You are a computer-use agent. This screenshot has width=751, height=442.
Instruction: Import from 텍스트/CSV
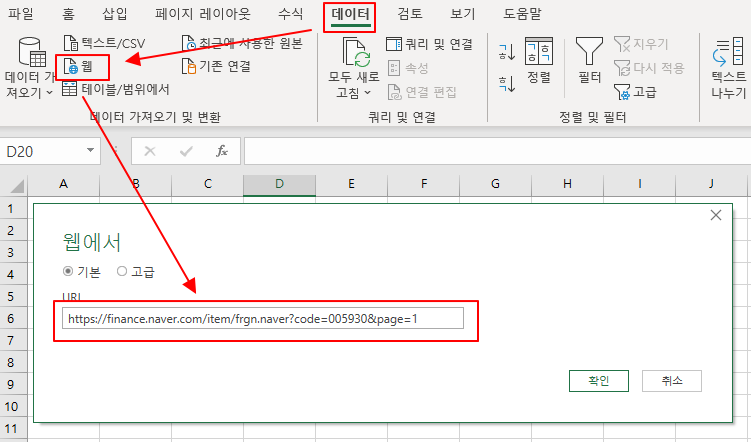104,44
